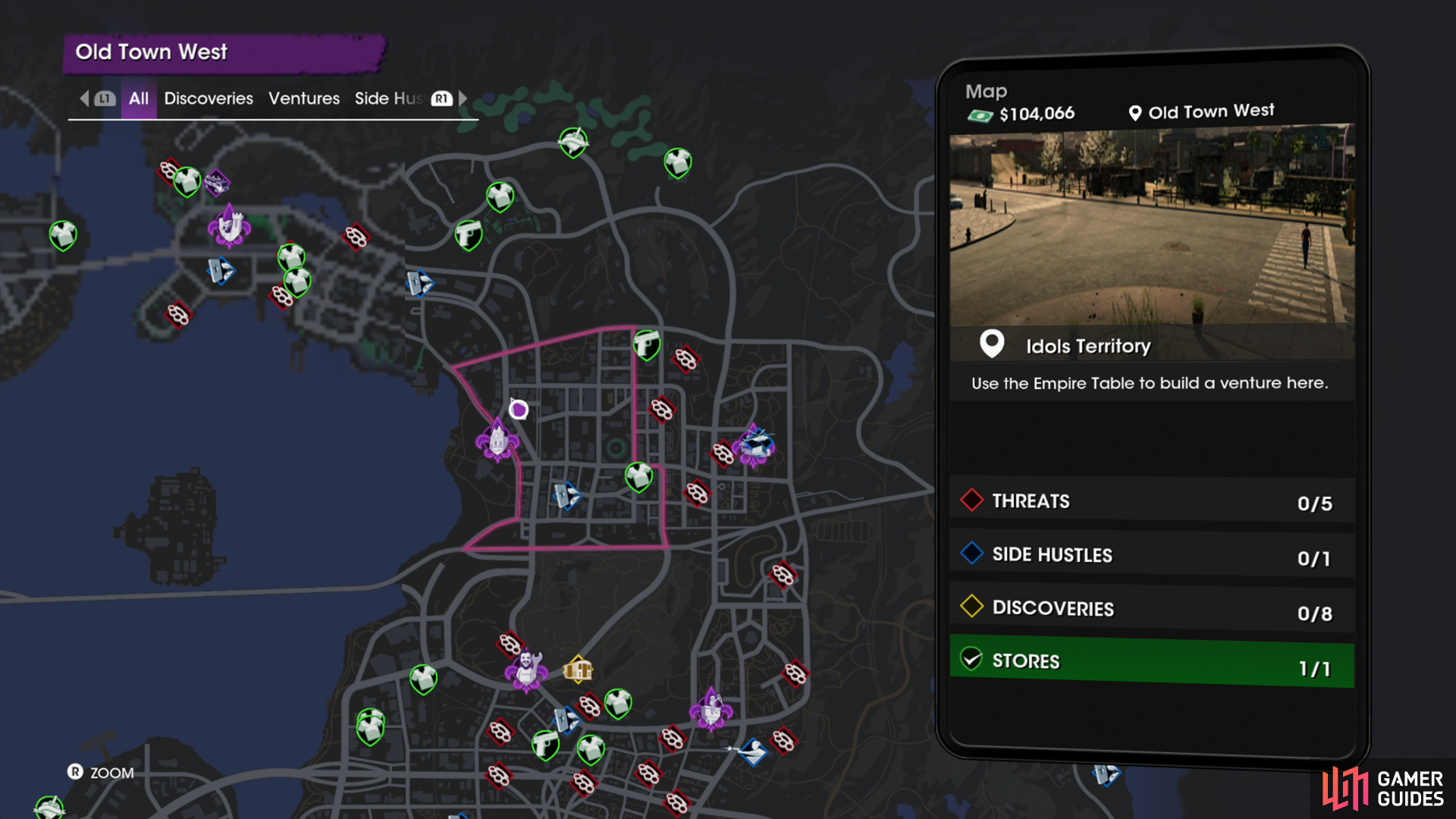Select the yellow Discoveries diamond row
Viewport: 1456px width, 819px height.
click(1151, 608)
